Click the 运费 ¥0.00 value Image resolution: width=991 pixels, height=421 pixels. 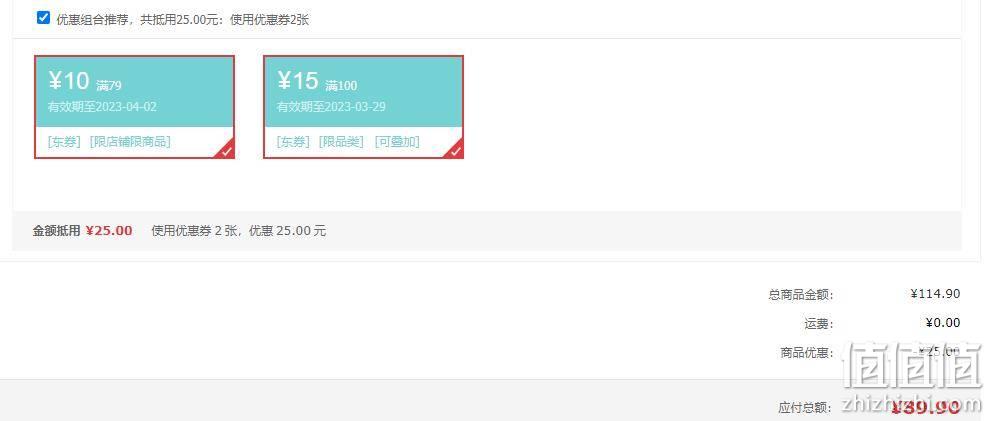click(943, 323)
